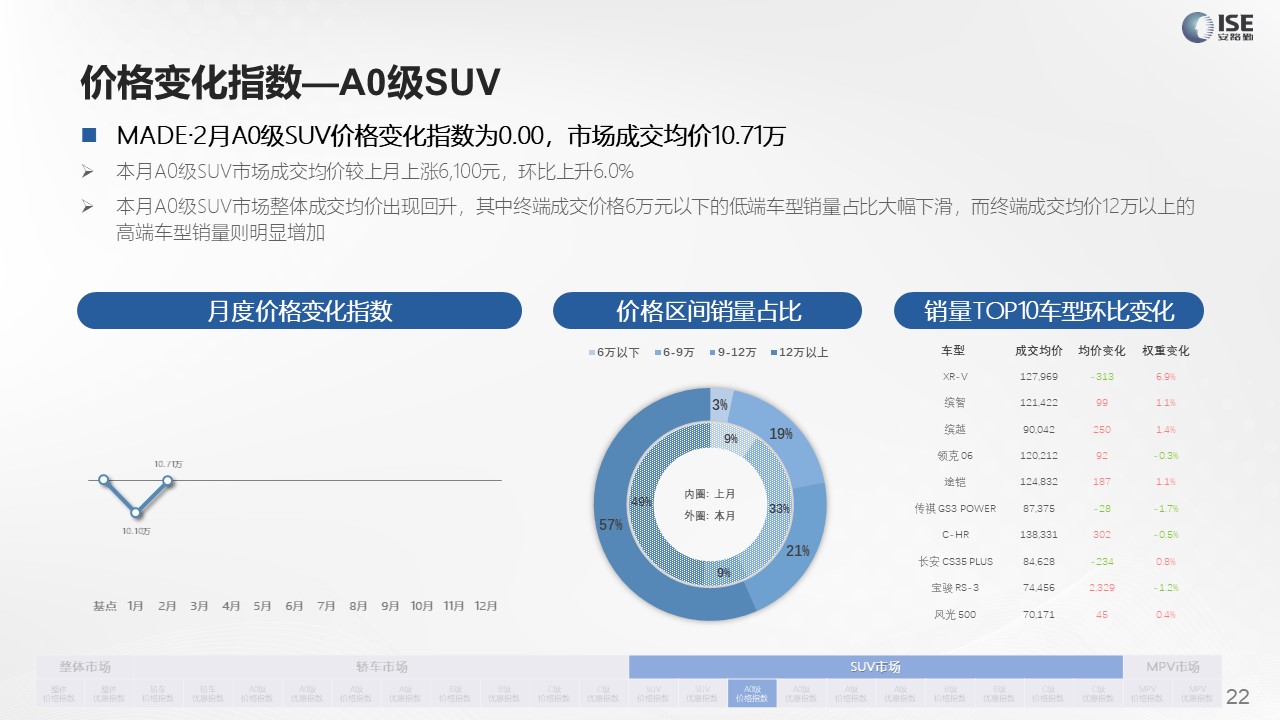Click the -1.7% weight change cell
The height and width of the screenshot is (720, 1280).
pyautogui.click(x=1165, y=509)
